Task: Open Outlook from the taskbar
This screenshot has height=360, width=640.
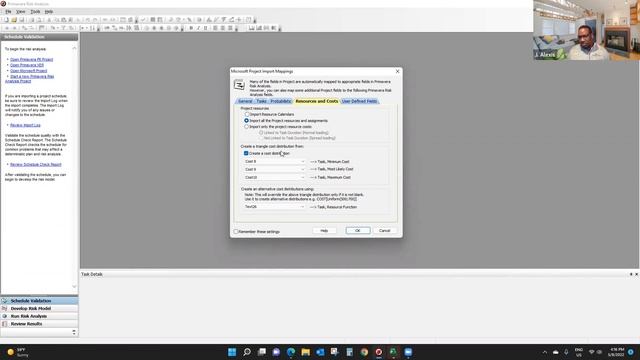Action: tap(320, 352)
